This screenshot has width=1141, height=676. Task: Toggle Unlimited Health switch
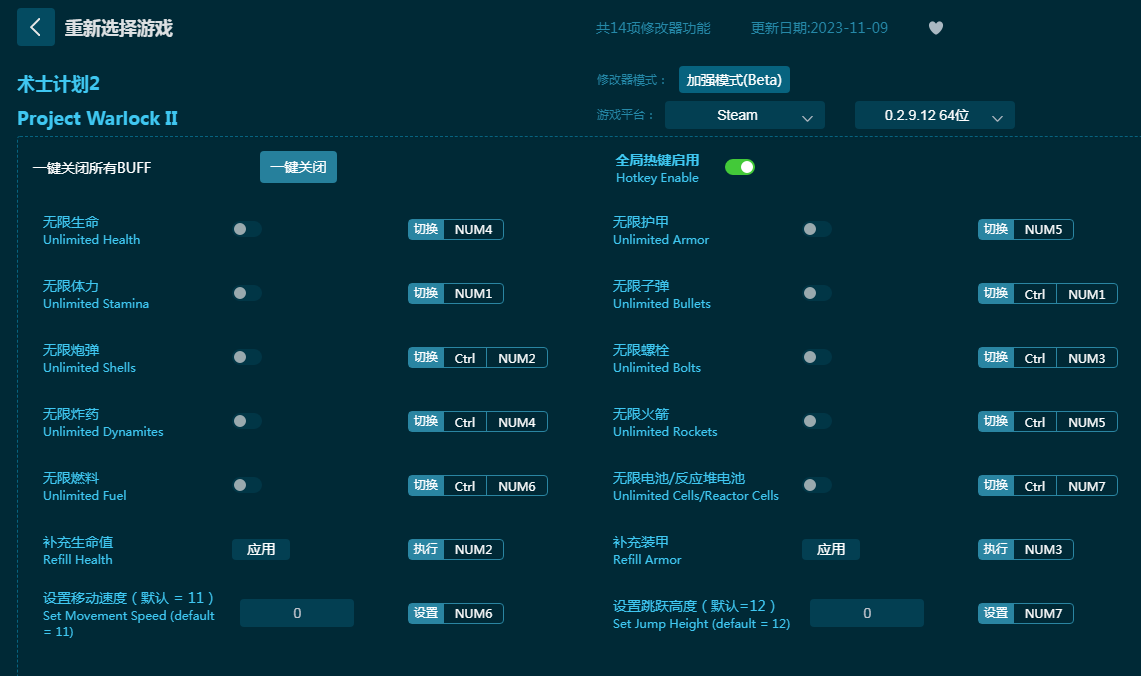(x=247, y=229)
